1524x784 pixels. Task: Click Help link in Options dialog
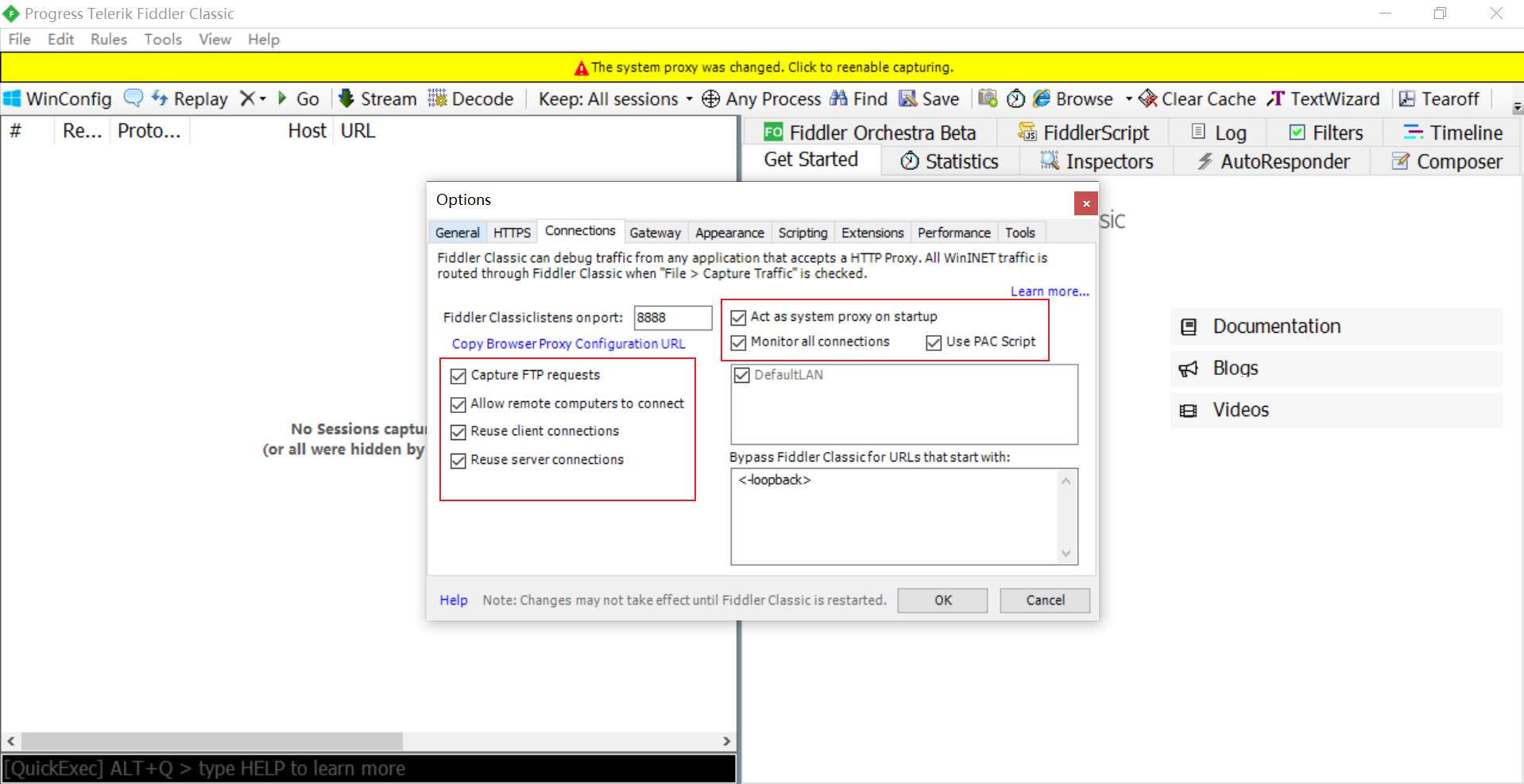pos(454,601)
